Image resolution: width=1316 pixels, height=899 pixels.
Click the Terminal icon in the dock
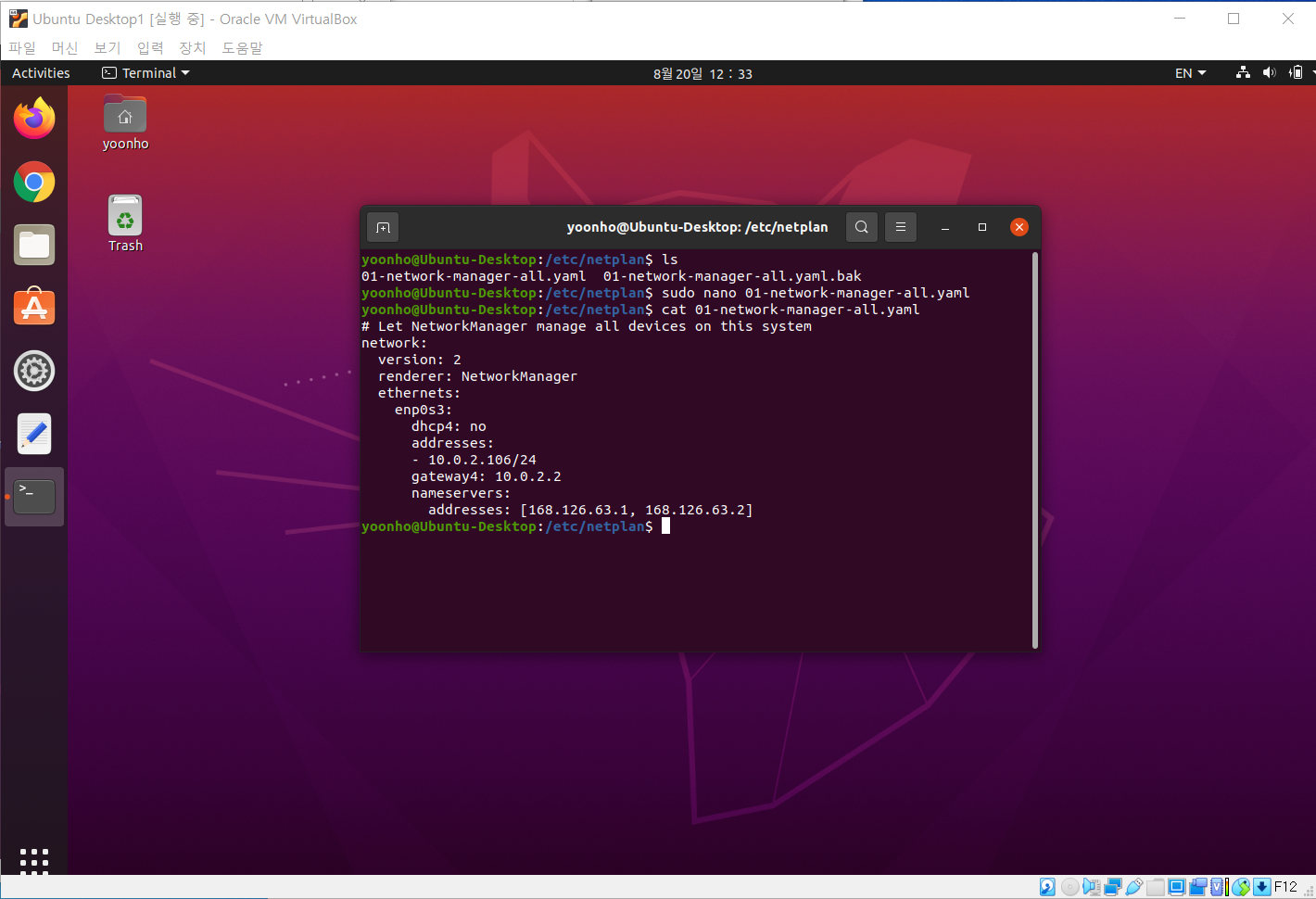pyautogui.click(x=34, y=497)
